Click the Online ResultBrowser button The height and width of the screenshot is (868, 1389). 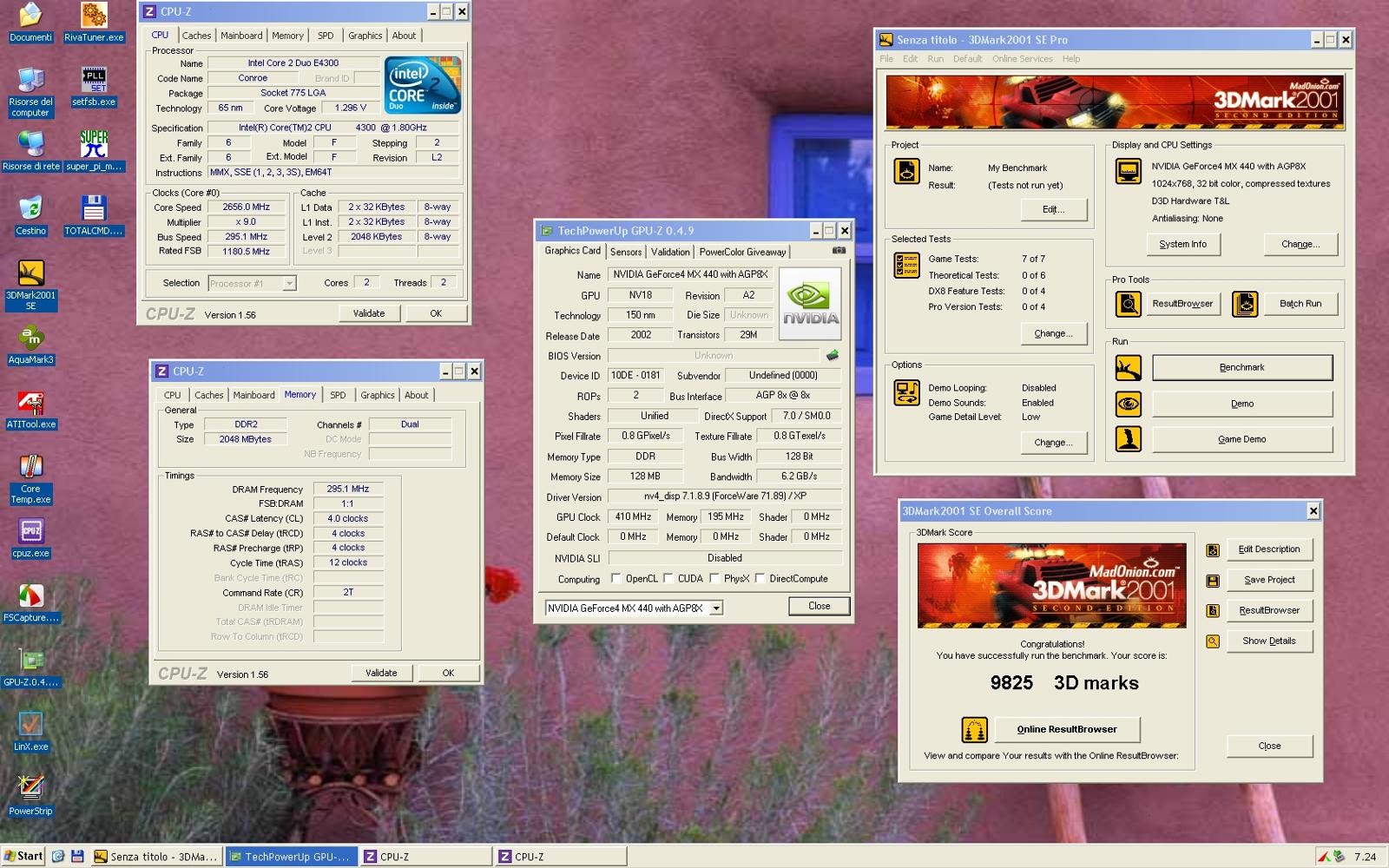(x=1067, y=730)
